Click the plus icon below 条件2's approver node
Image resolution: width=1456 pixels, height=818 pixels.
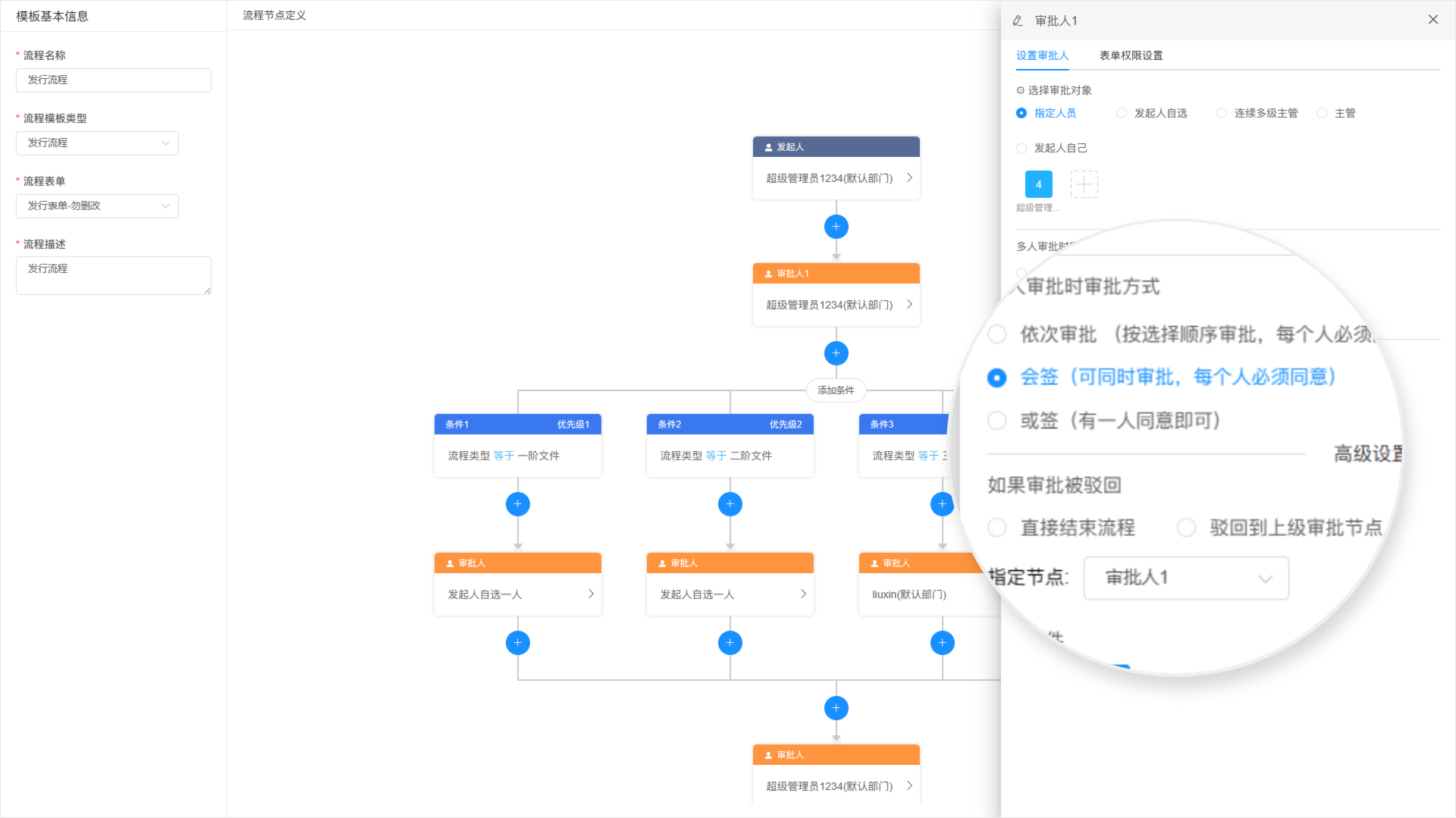pyautogui.click(x=730, y=642)
